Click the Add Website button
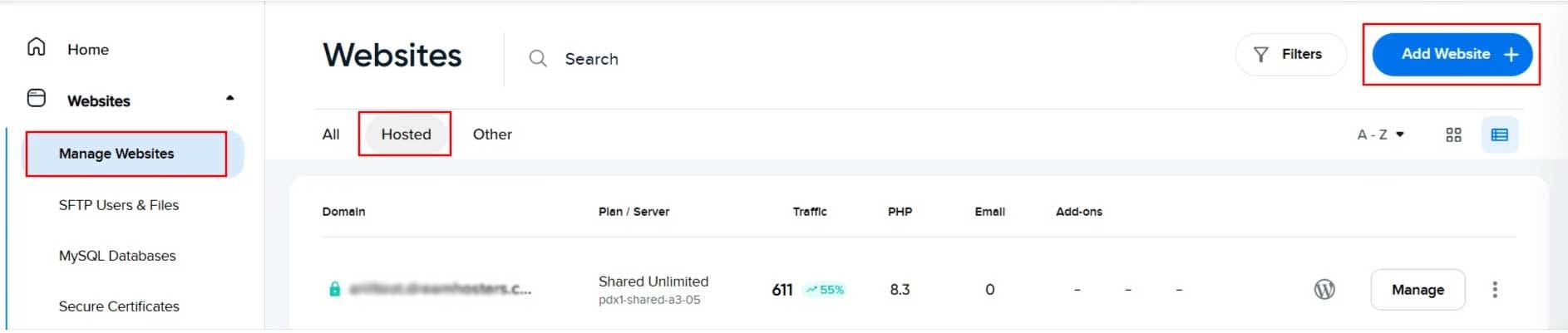Image resolution: width=1568 pixels, height=333 pixels. click(x=1452, y=54)
